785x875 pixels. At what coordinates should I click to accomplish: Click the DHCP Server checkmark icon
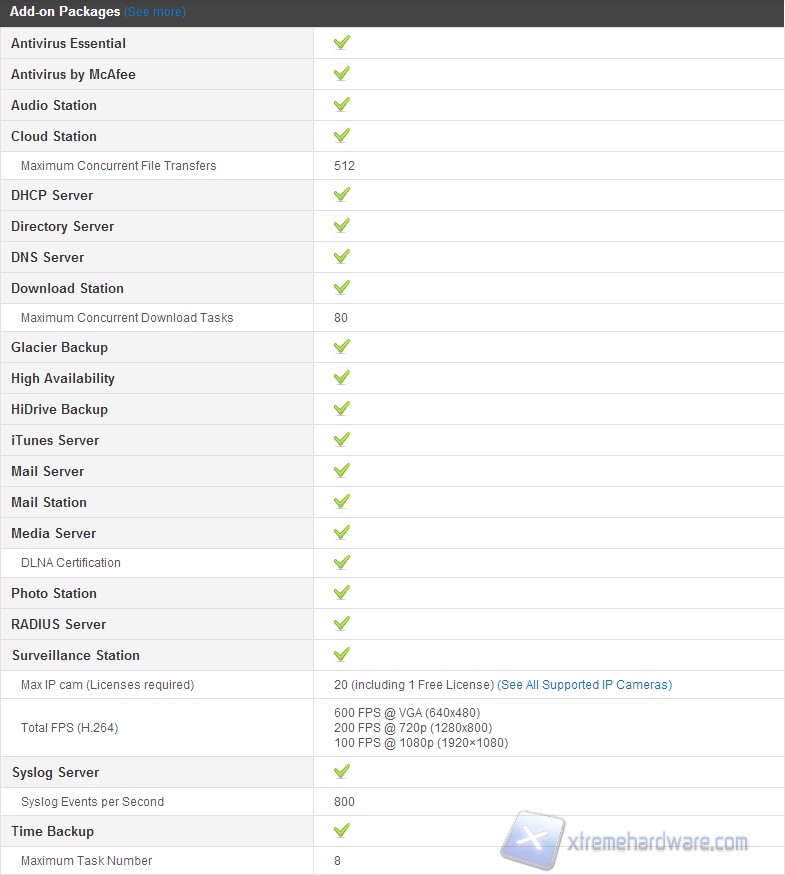pos(342,195)
